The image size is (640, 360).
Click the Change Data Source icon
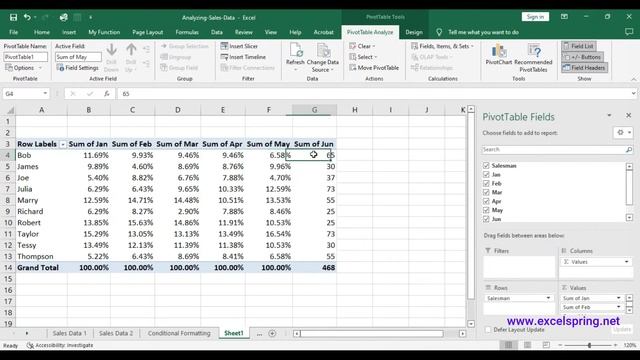tap(323, 50)
